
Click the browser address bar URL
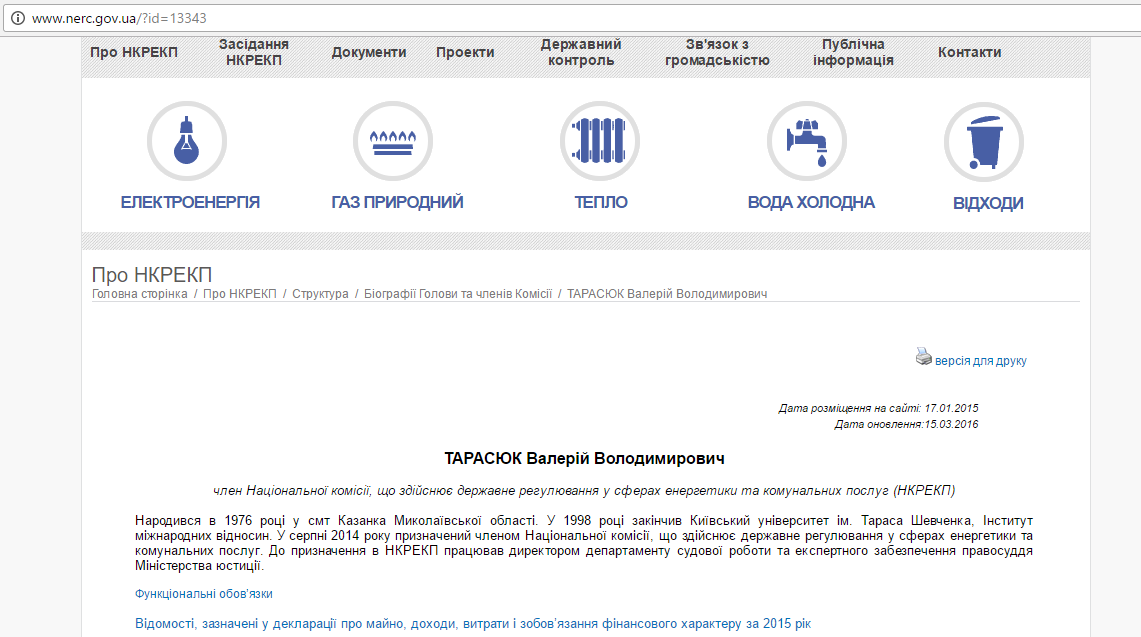tap(120, 19)
